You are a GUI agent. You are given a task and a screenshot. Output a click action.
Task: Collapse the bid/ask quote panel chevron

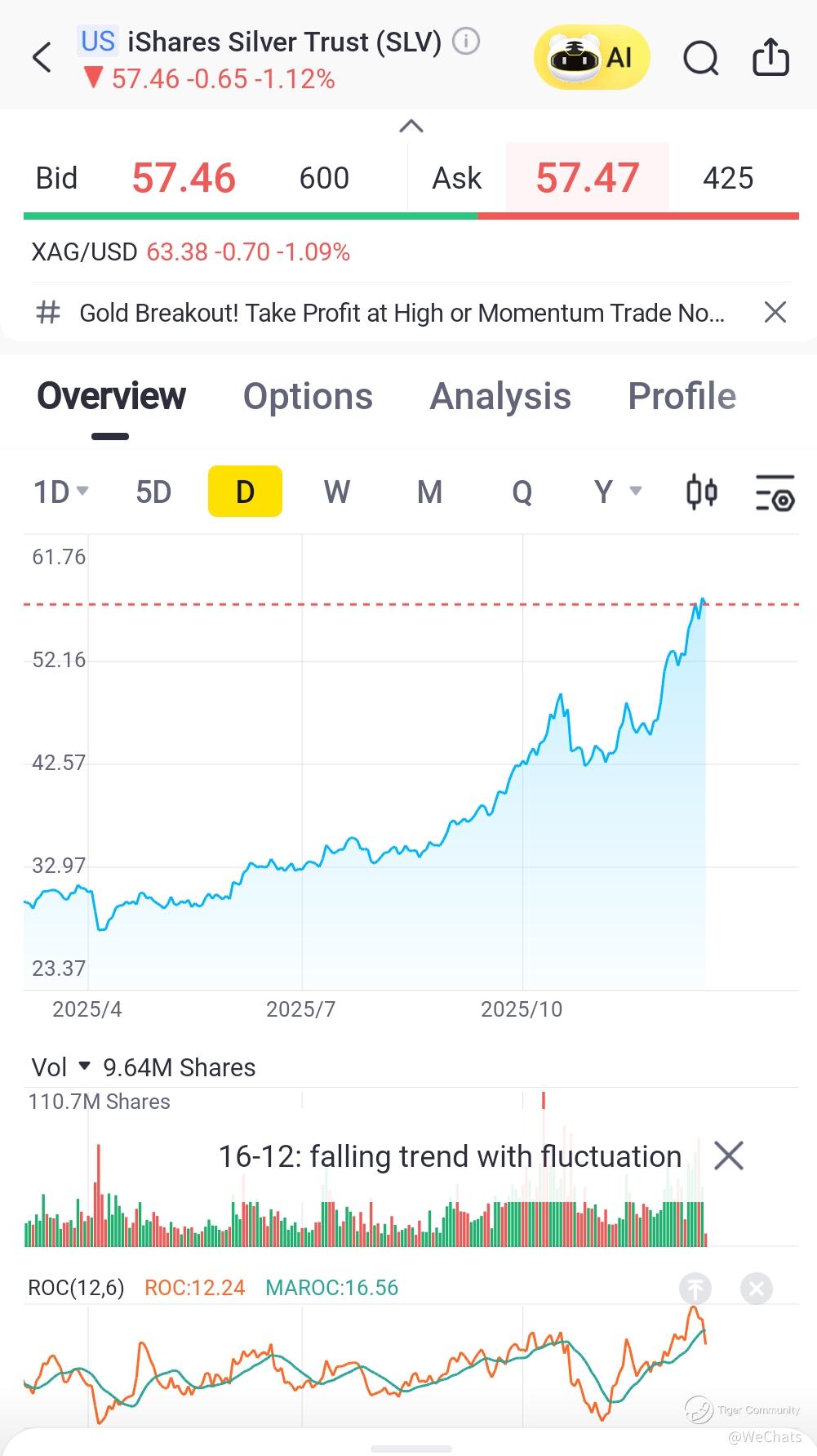[x=411, y=127]
